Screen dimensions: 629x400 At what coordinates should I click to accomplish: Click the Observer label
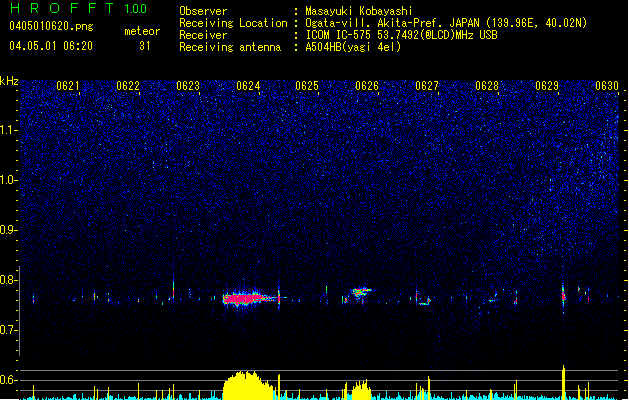(x=203, y=11)
